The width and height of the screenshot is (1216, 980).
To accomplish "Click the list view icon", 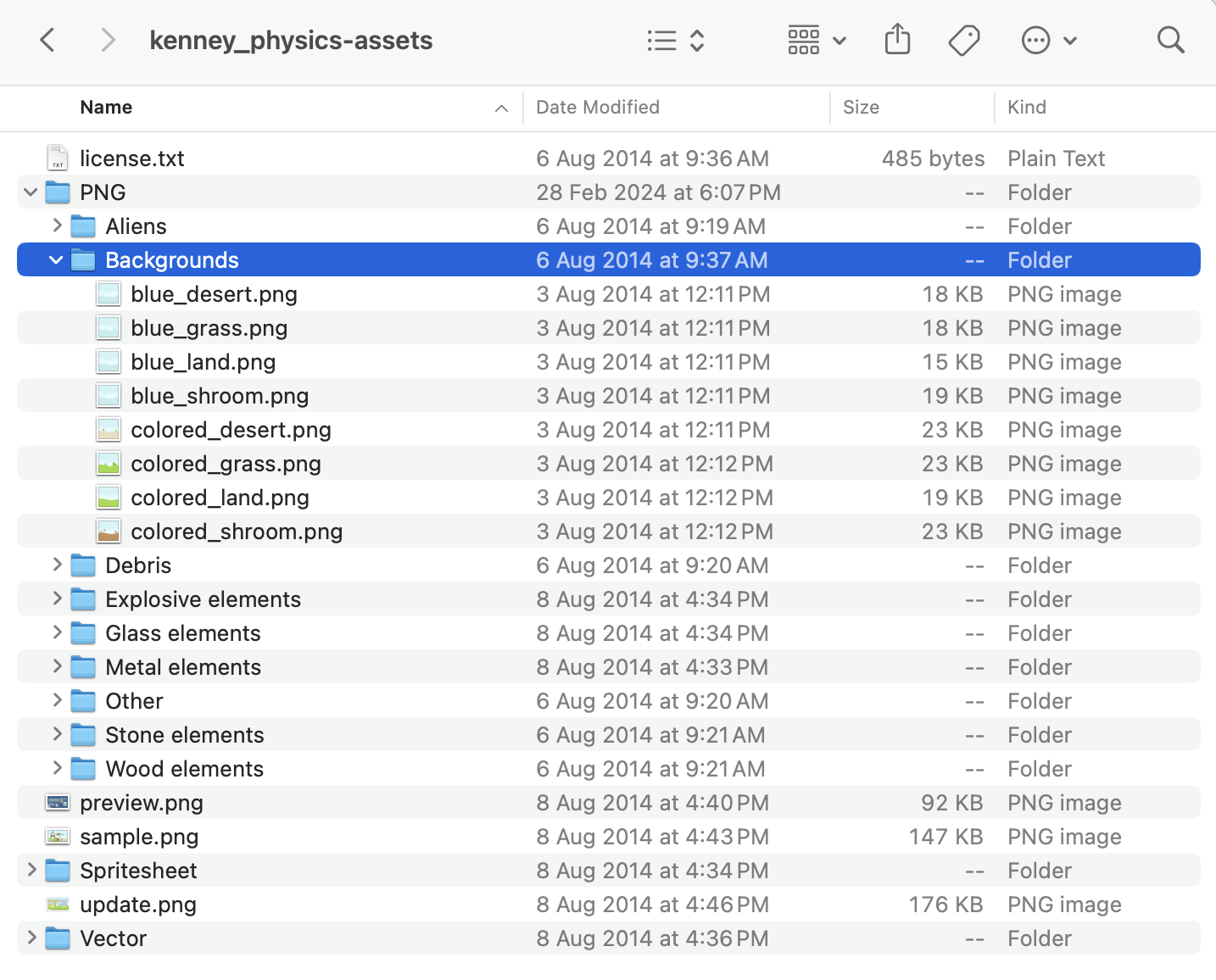I will [662, 39].
